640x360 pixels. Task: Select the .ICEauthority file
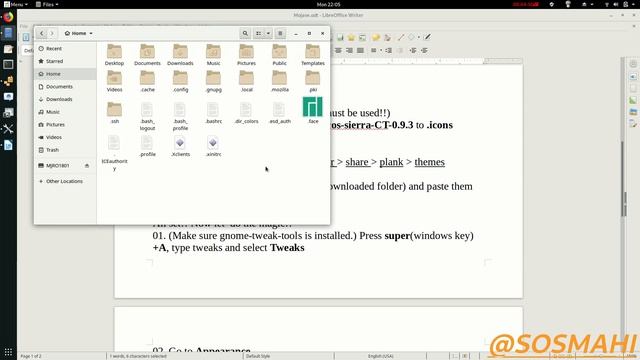[114, 153]
